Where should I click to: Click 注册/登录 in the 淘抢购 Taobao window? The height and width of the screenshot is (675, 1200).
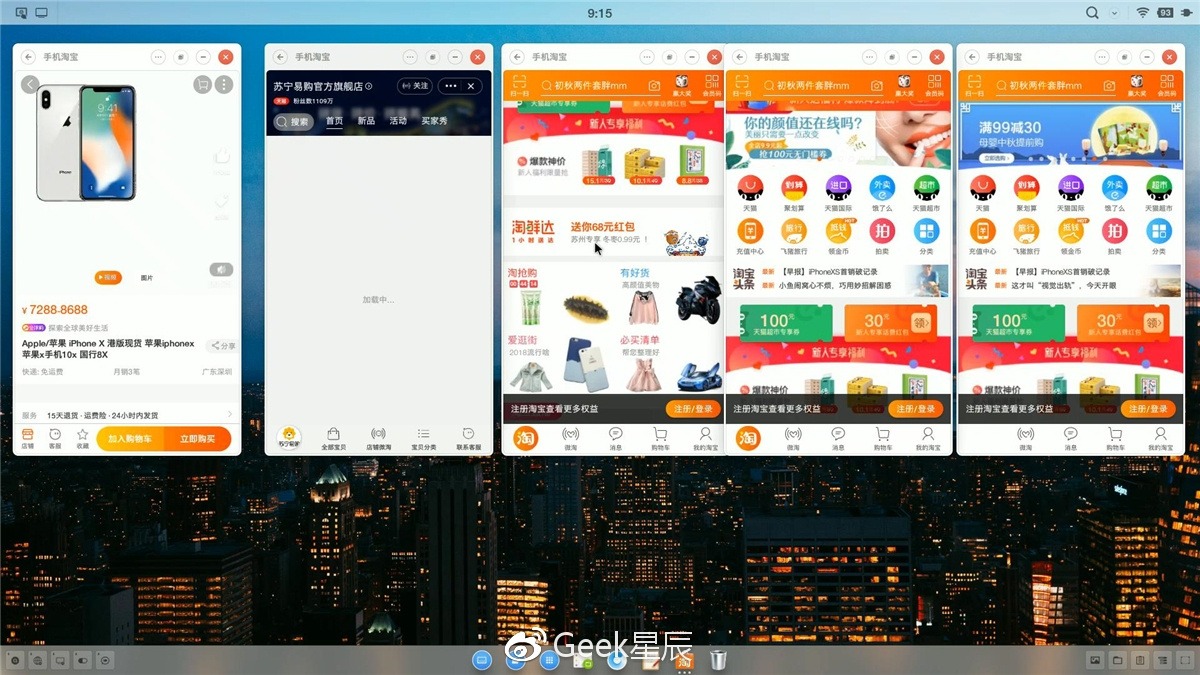pyautogui.click(x=693, y=409)
